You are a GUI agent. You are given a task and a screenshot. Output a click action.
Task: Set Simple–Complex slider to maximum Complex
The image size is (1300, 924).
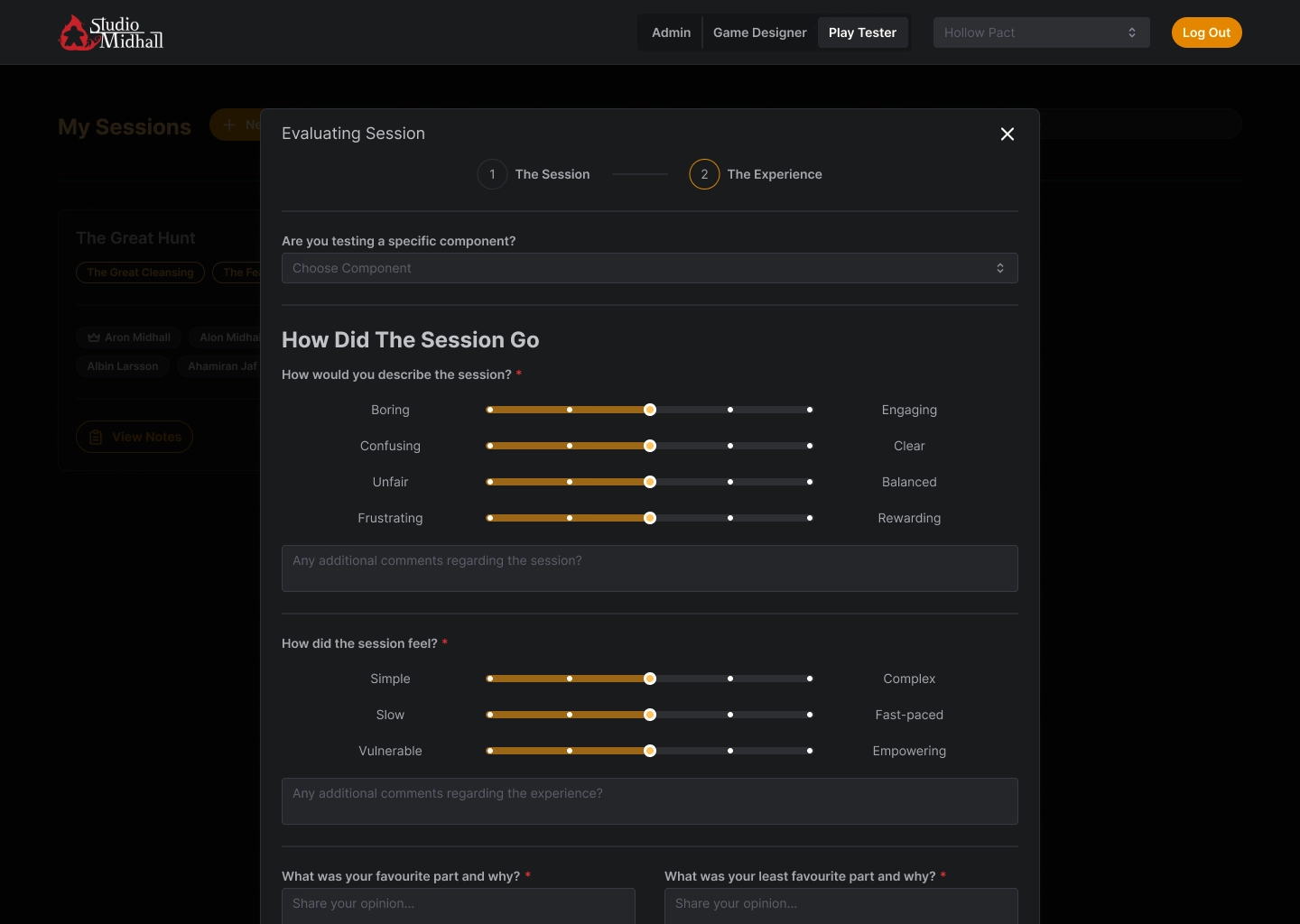(810, 679)
